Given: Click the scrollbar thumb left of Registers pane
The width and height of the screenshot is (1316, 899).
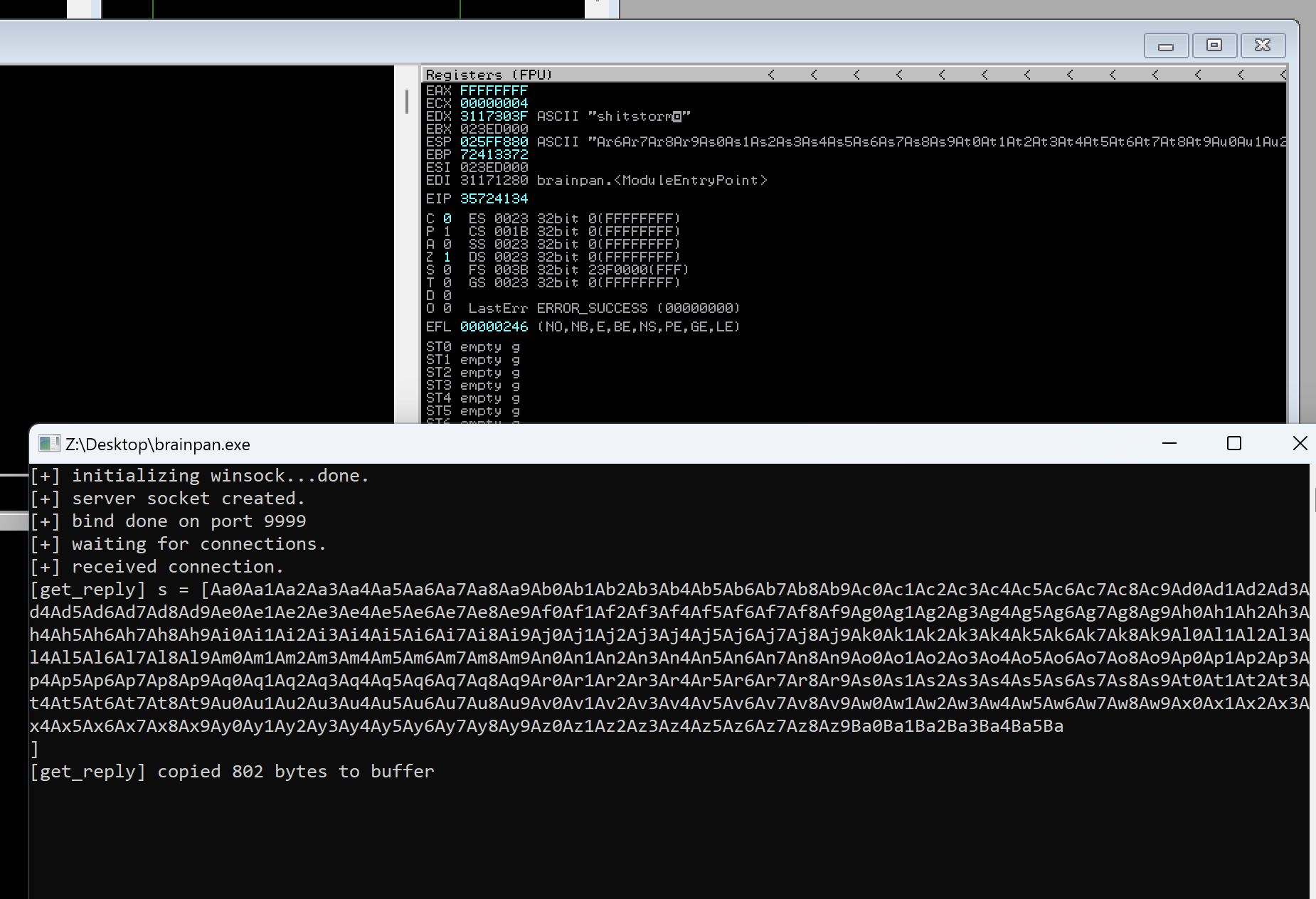Looking at the screenshot, I should coord(407,102).
